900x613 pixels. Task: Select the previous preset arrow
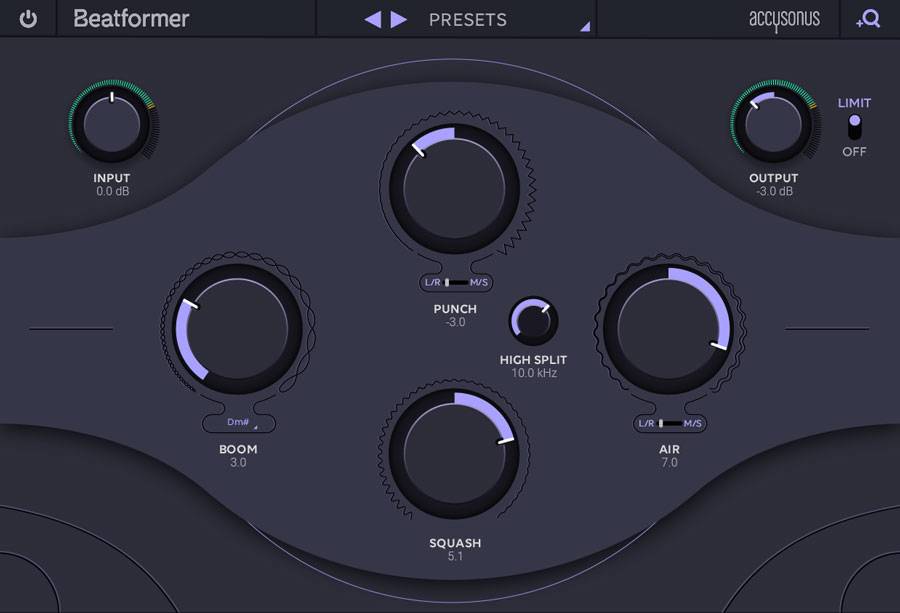(373, 19)
